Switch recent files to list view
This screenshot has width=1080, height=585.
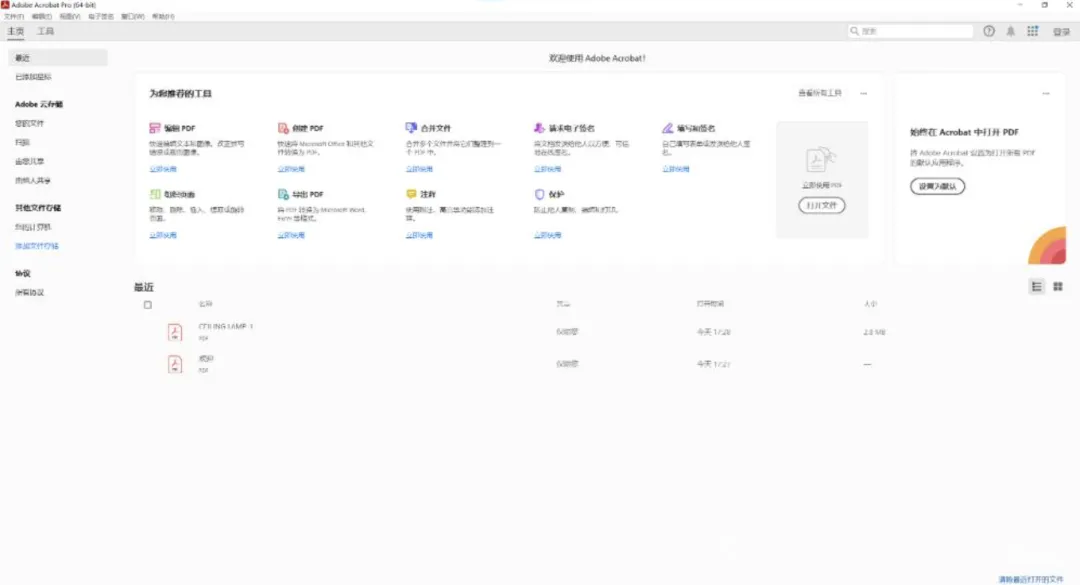click(1037, 287)
